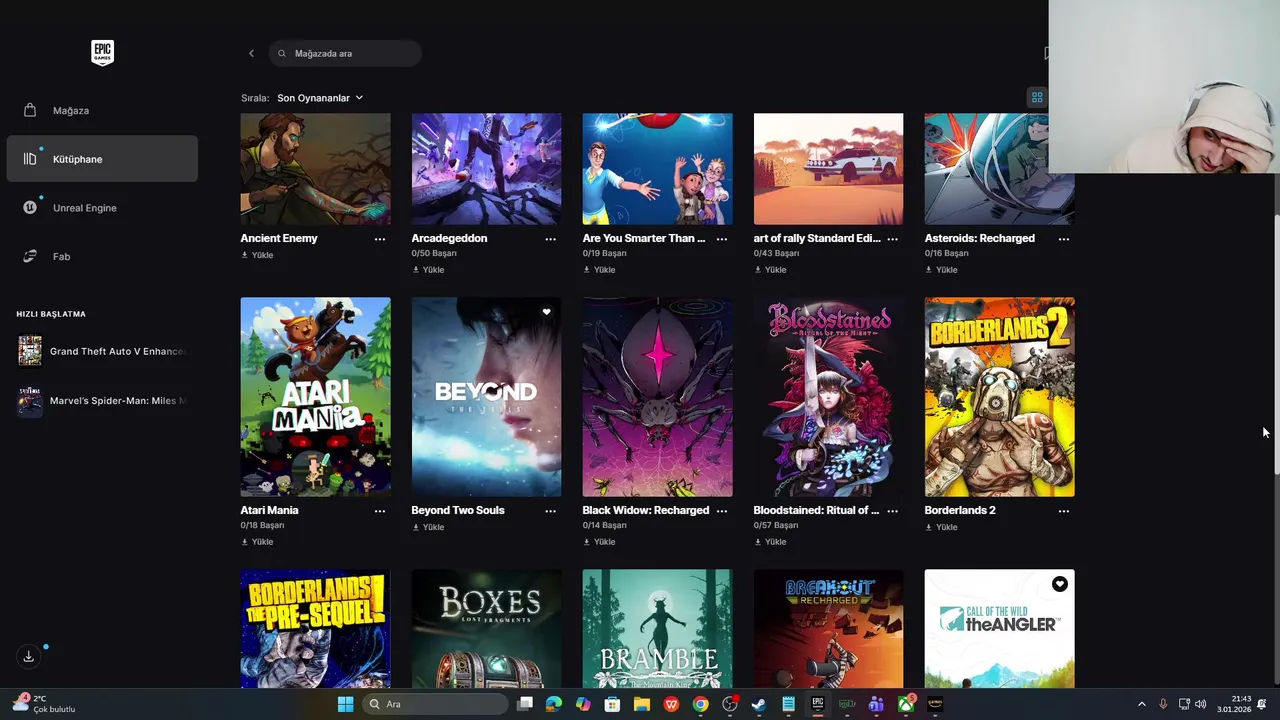The width and height of the screenshot is (1280, 720).
Task: Click the Mağaza shopping bag icon
Action: point(30,110)
